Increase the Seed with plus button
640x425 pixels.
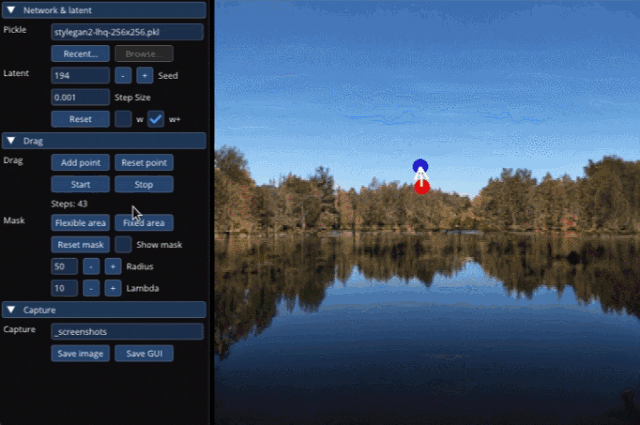(144, 75)
